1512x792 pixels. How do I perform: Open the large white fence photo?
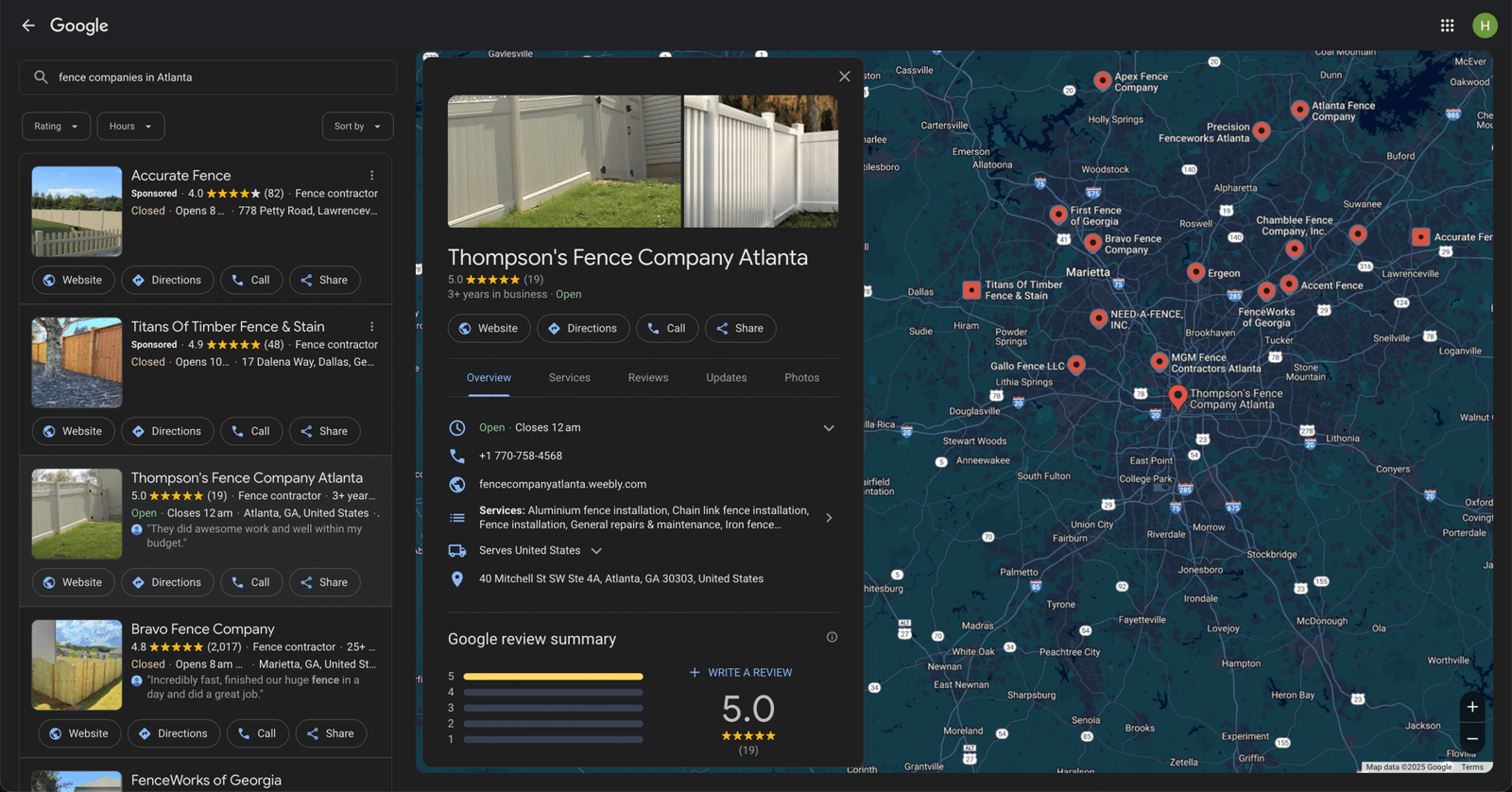pos(564,162)
